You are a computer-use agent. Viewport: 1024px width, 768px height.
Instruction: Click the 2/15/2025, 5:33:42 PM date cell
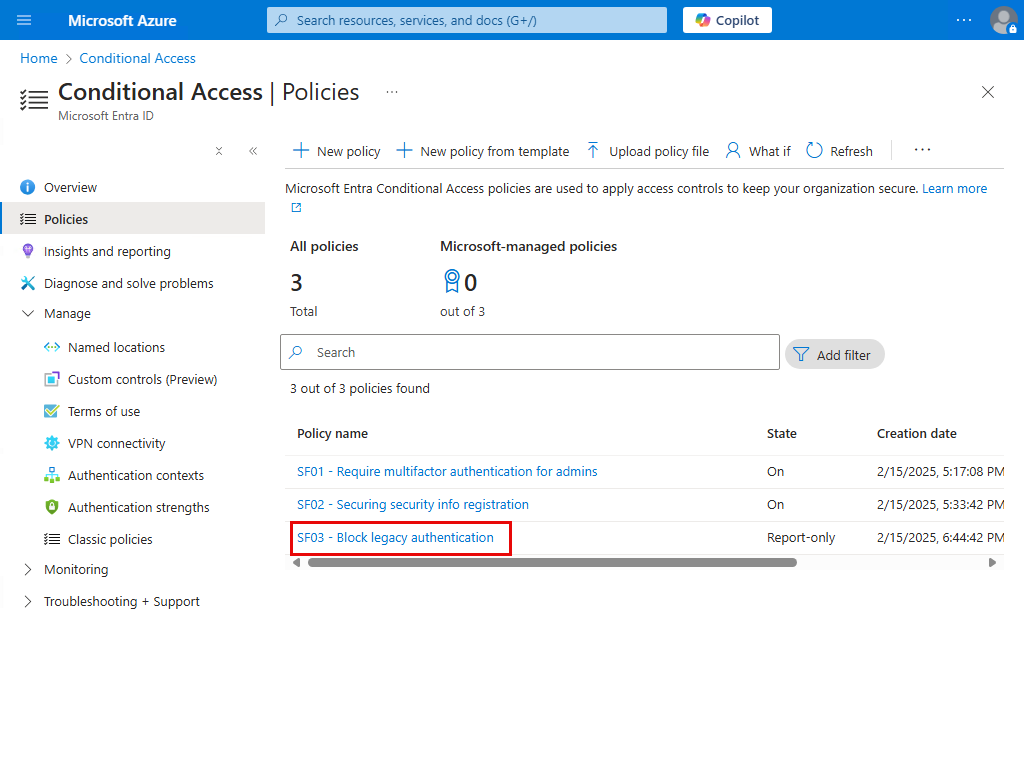[x=940, y=505]
